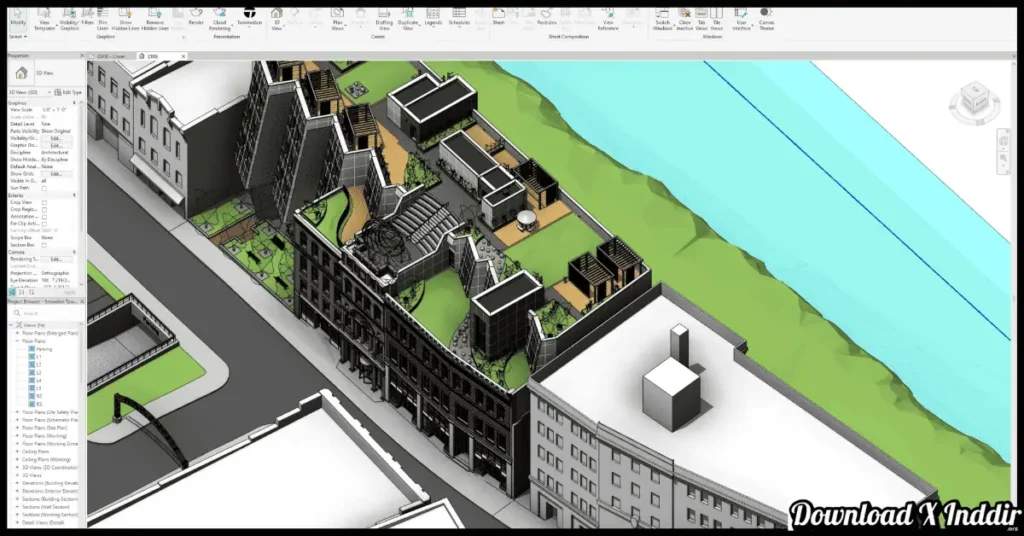Click the View Reference tool

click(607, 20)
